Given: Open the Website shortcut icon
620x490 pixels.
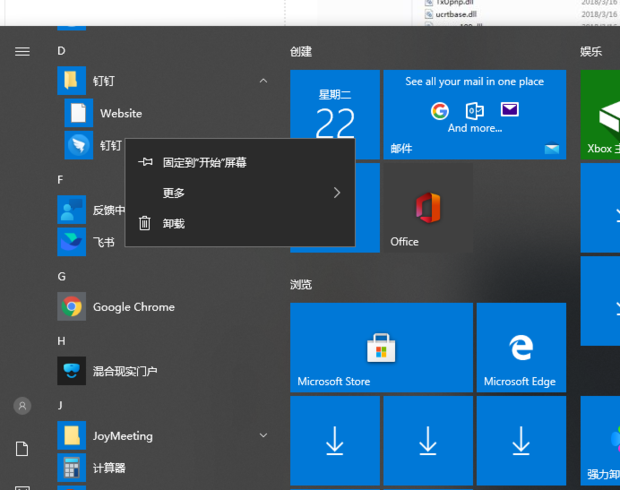Looking at the screenshot, I should coord(79,113).
